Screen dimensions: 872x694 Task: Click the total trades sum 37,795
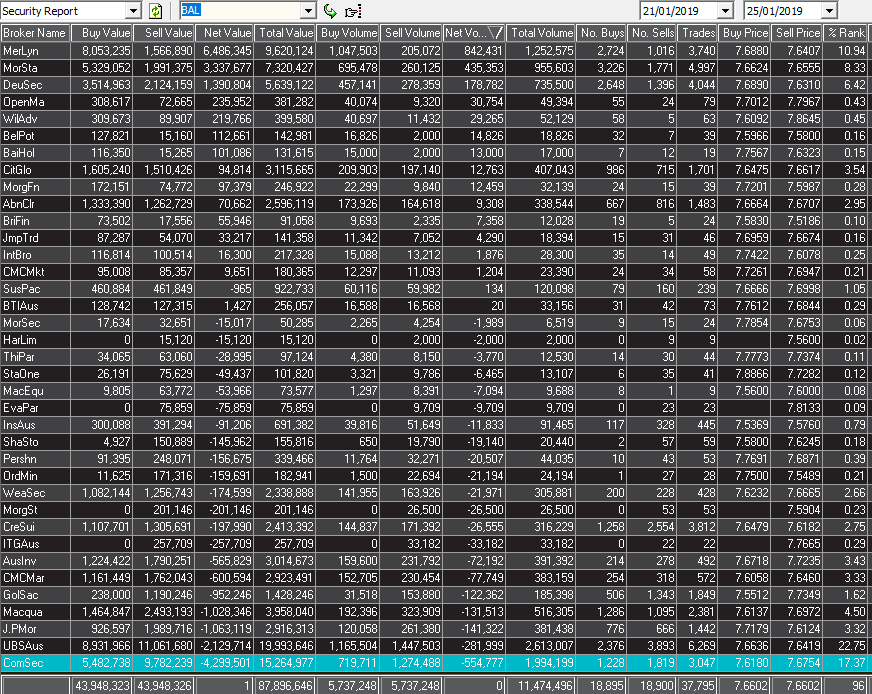click(x=698, y=686)
